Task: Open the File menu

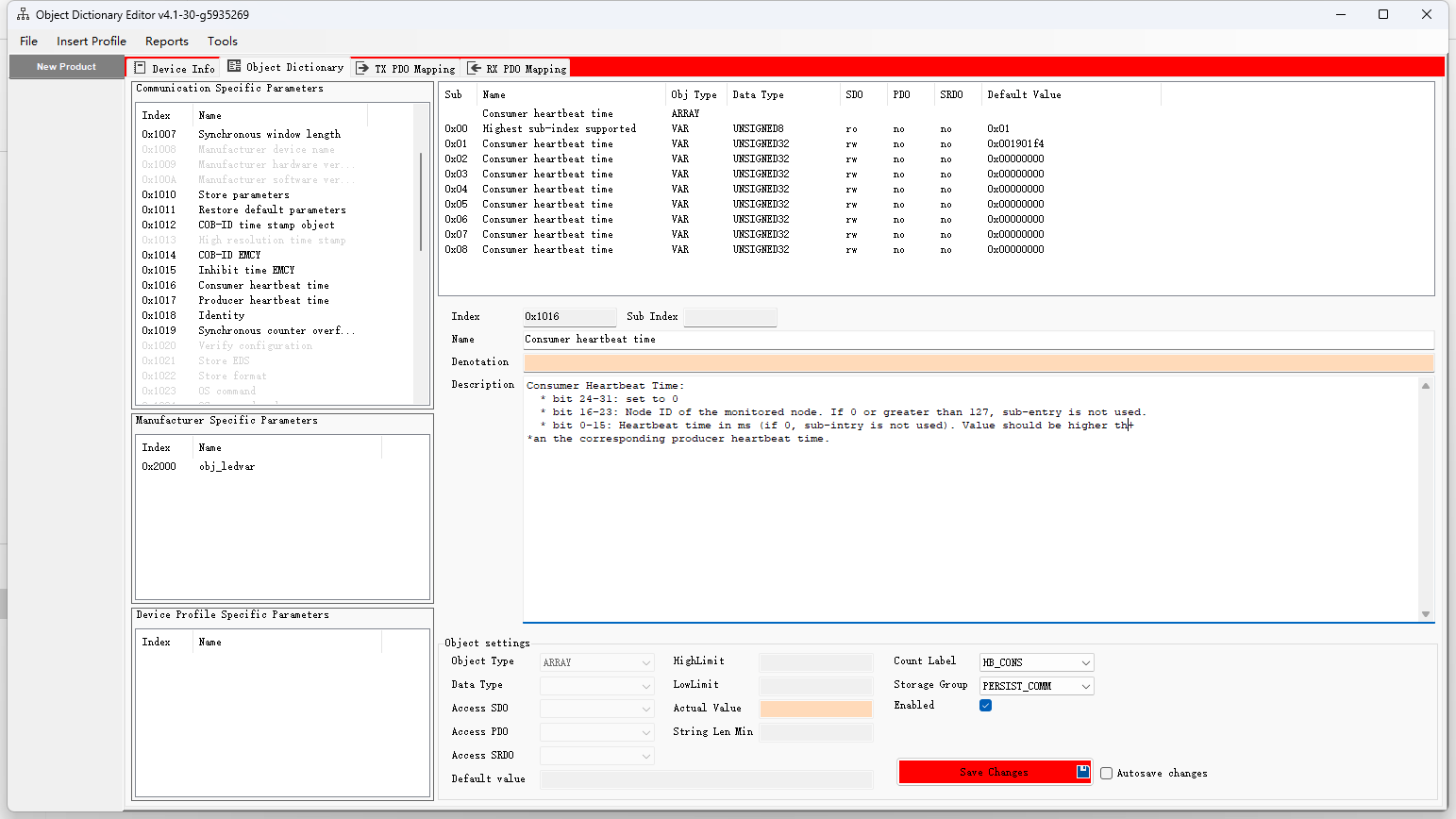Action: [x=29, y=42]
